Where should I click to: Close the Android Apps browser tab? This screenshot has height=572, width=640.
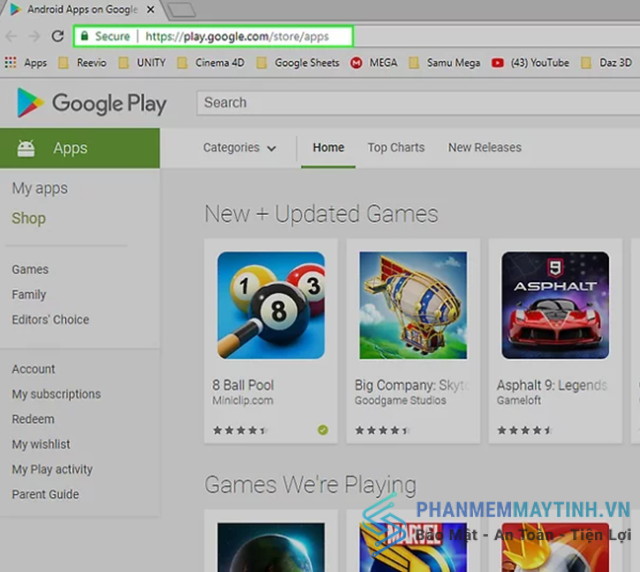151,9
